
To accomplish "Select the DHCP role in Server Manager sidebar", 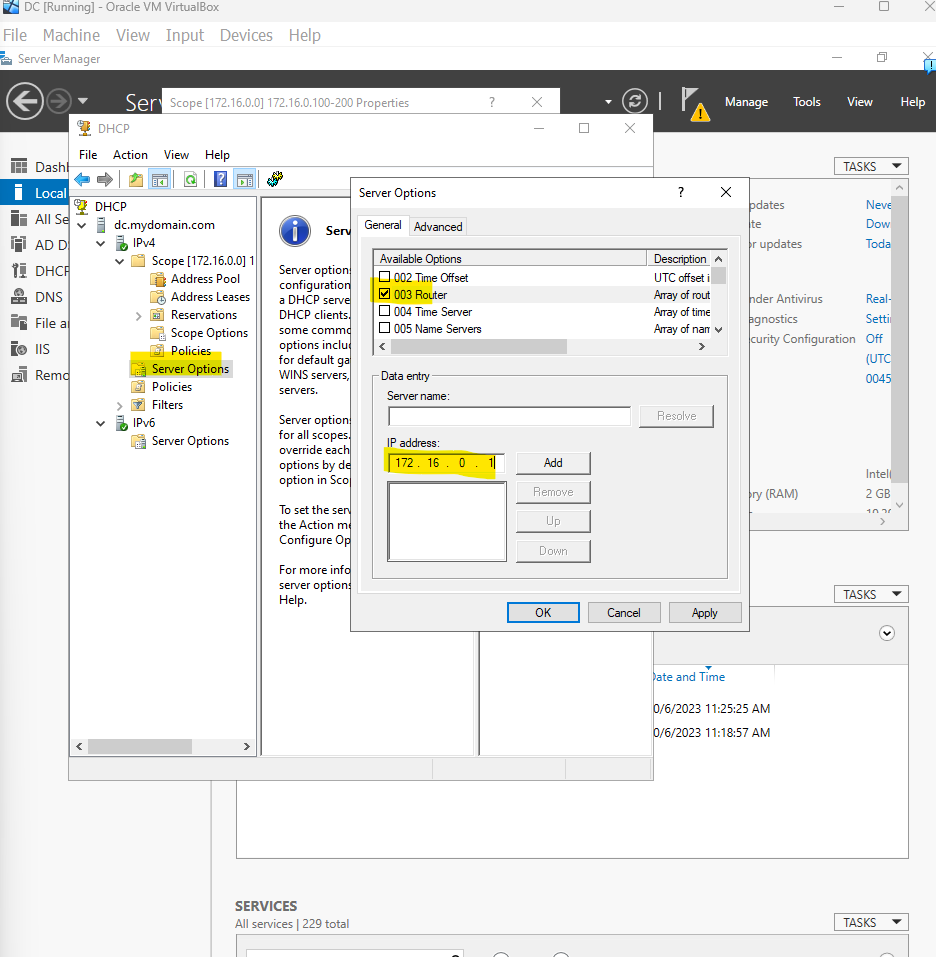I will point(45,270).
